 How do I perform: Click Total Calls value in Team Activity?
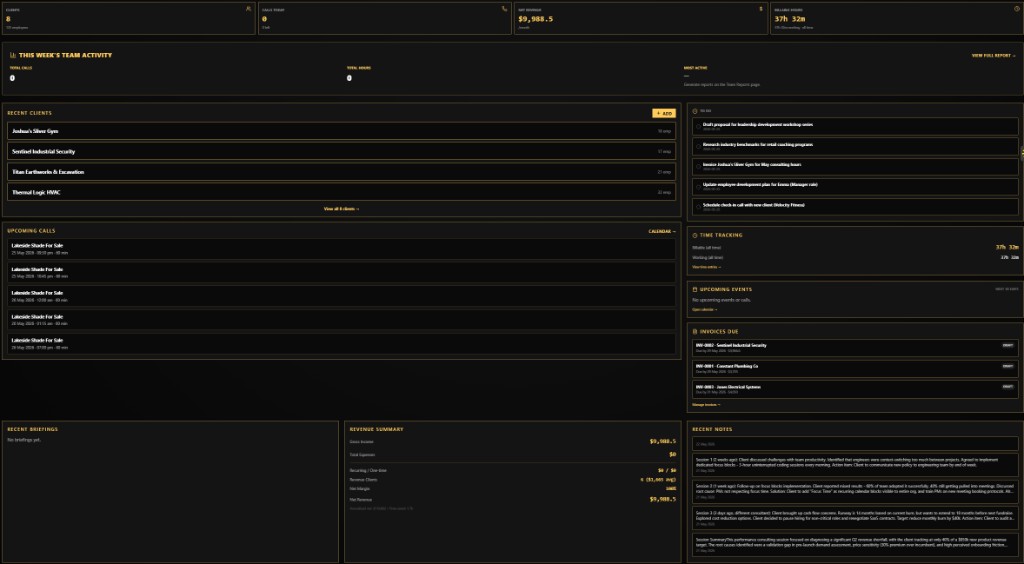[x=12, y=78]
